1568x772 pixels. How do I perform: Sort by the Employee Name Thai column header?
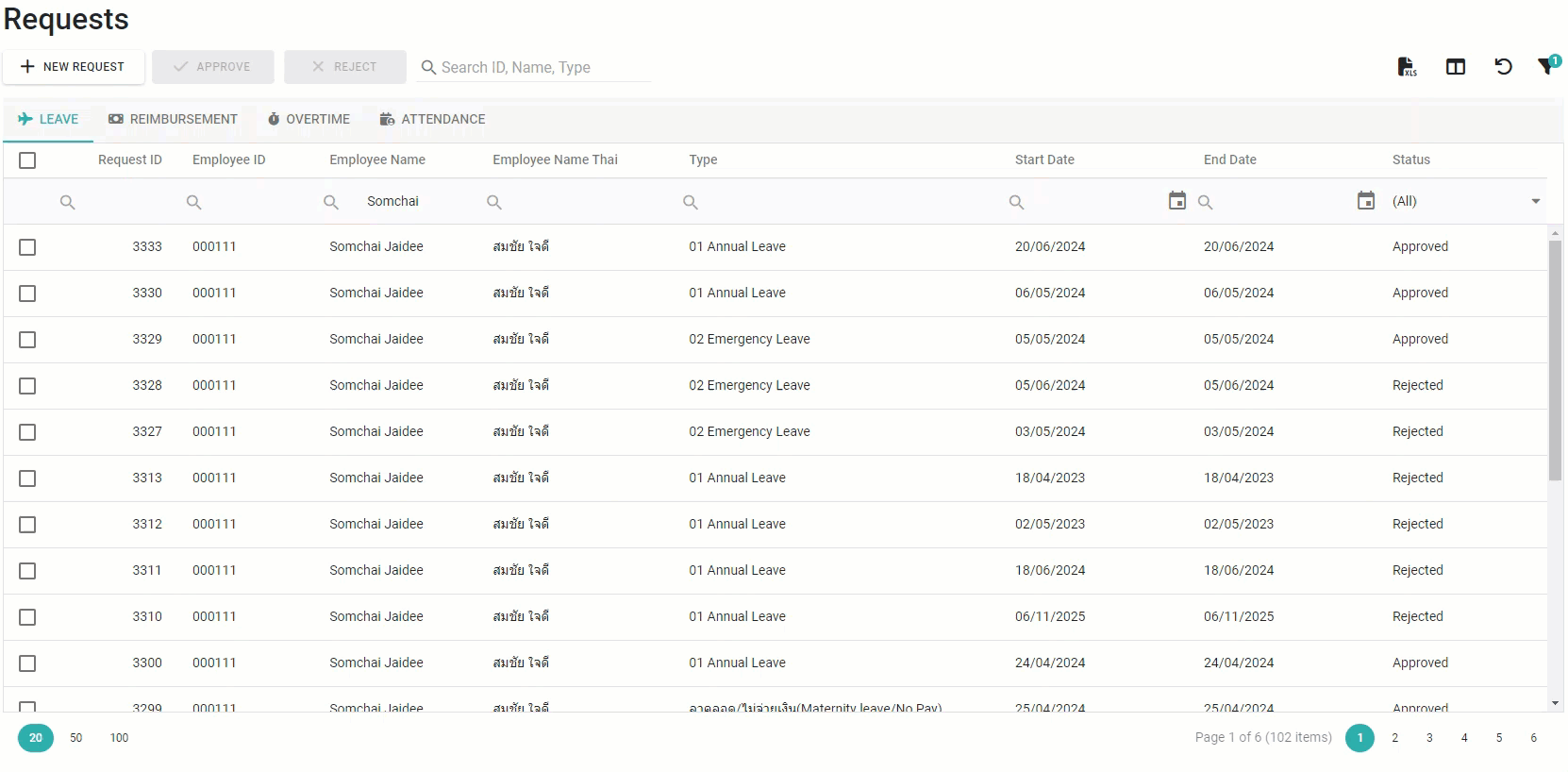[556, 160]
